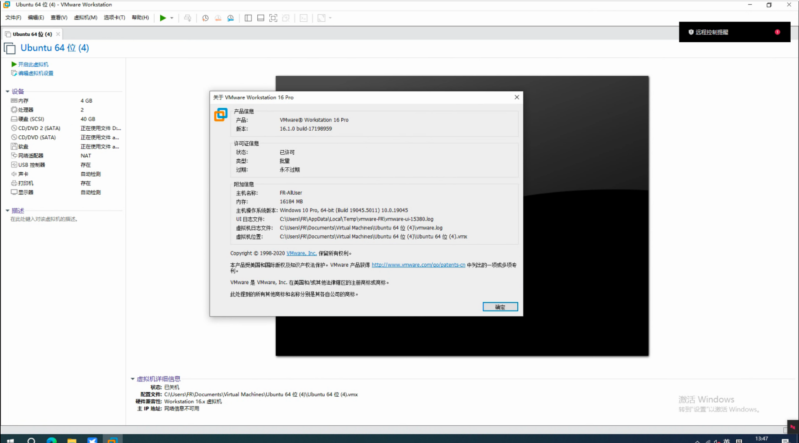
Task: Collapse the 描述 description section
Action: click(x=7, y=211)
